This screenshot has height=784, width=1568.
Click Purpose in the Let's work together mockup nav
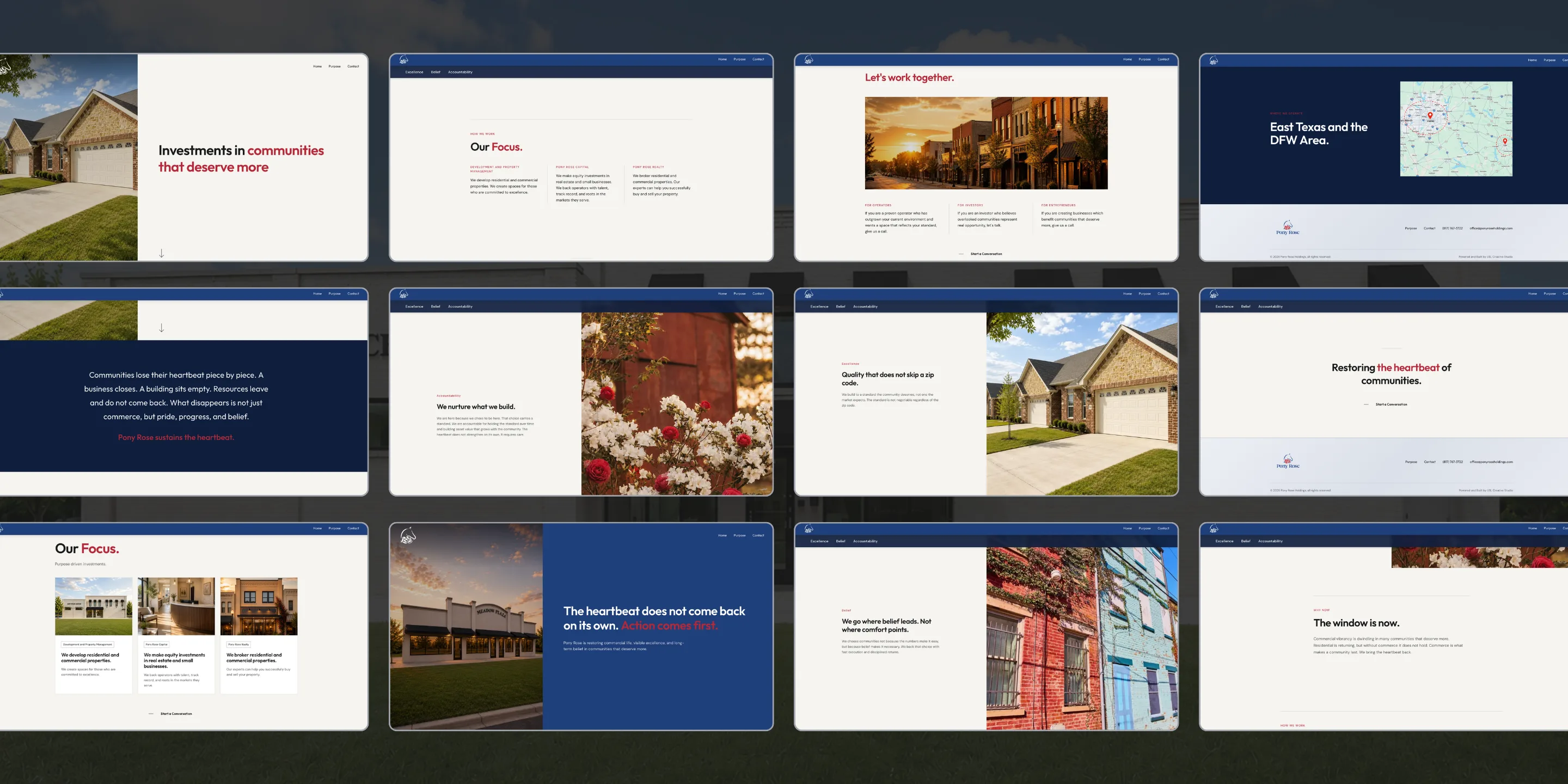click(x=1144, y=59)
